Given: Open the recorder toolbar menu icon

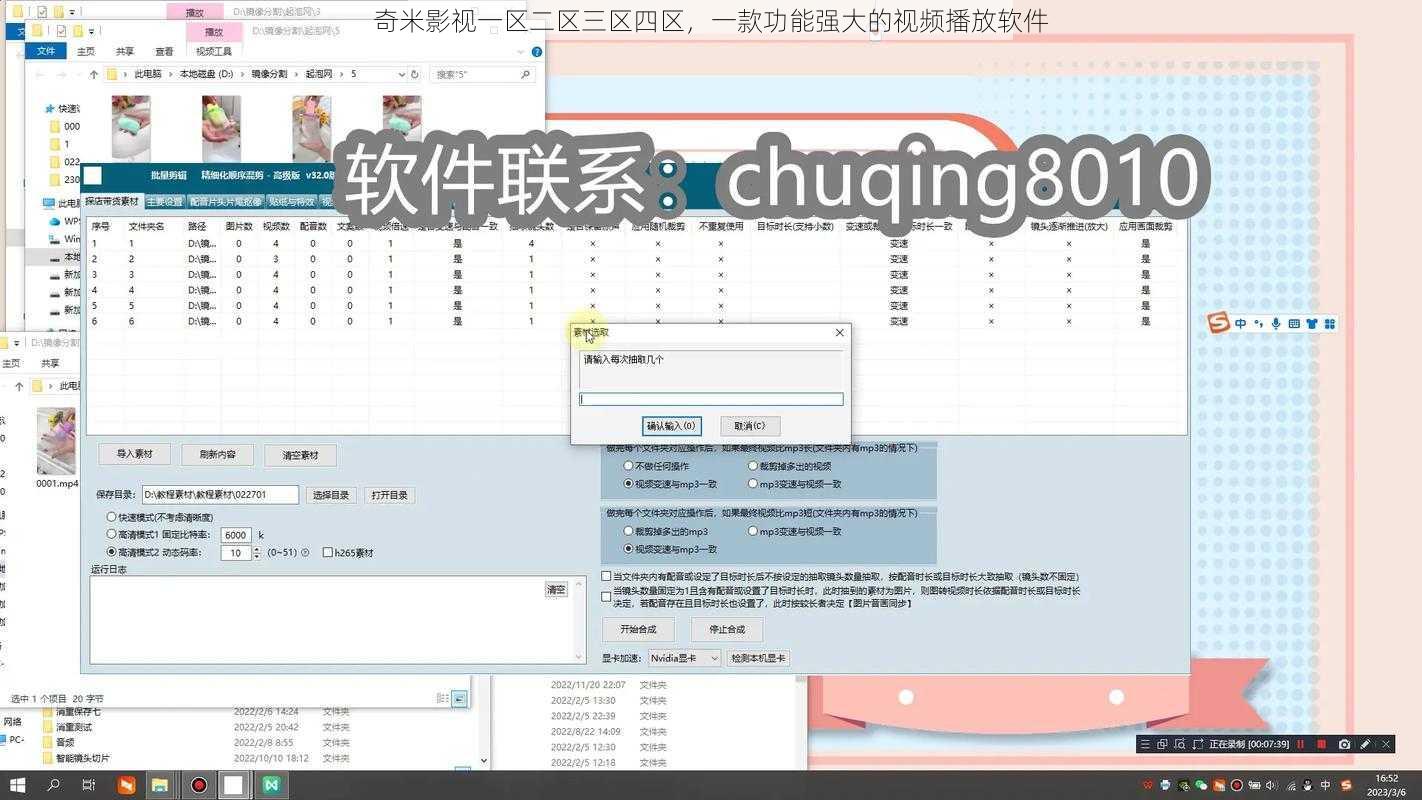Looking at the screenshot, I should click(x=1145, y=744).
